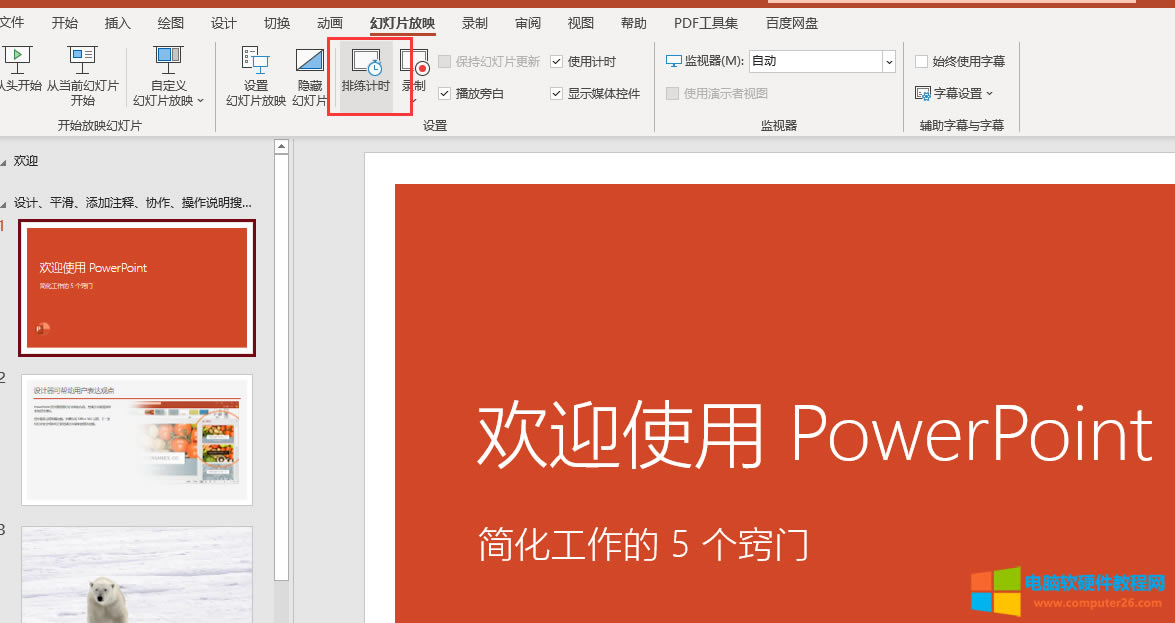Toggle the Use Timings (使用计时) checkbox
The image size is (1175, 623).
click(557, 62)
